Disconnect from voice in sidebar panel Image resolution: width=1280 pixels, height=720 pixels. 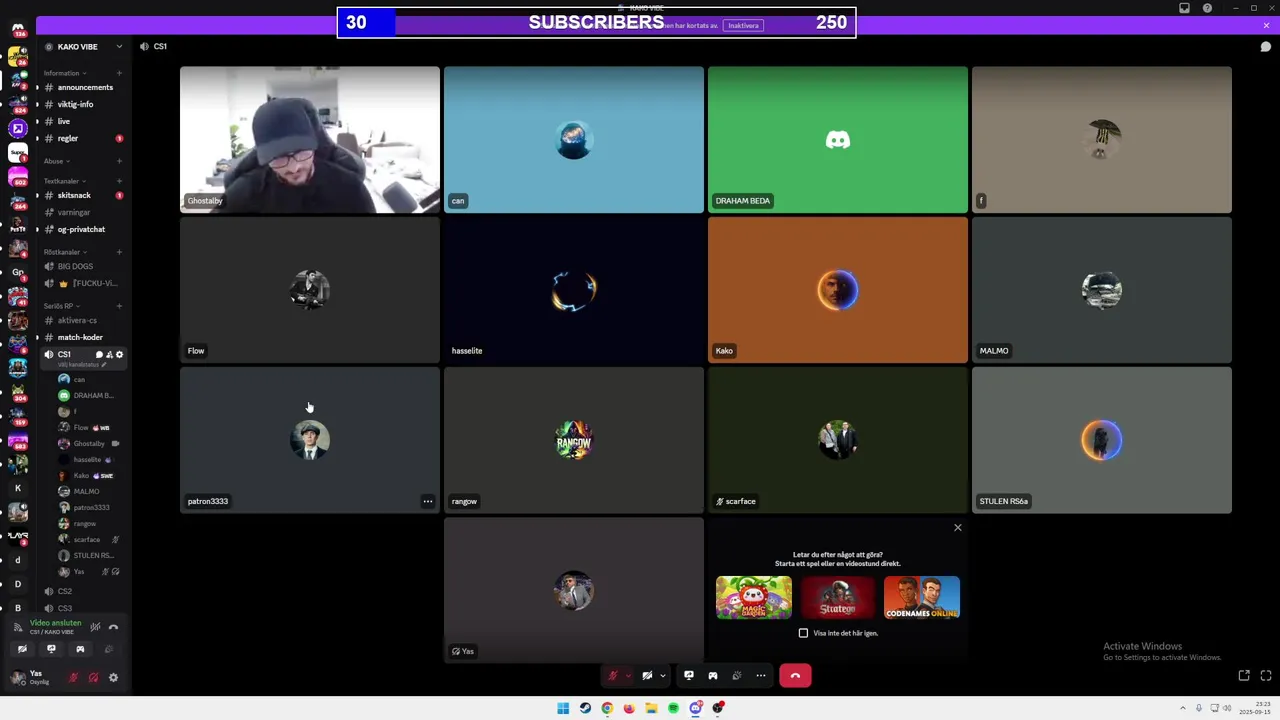[x=113, y=627]
